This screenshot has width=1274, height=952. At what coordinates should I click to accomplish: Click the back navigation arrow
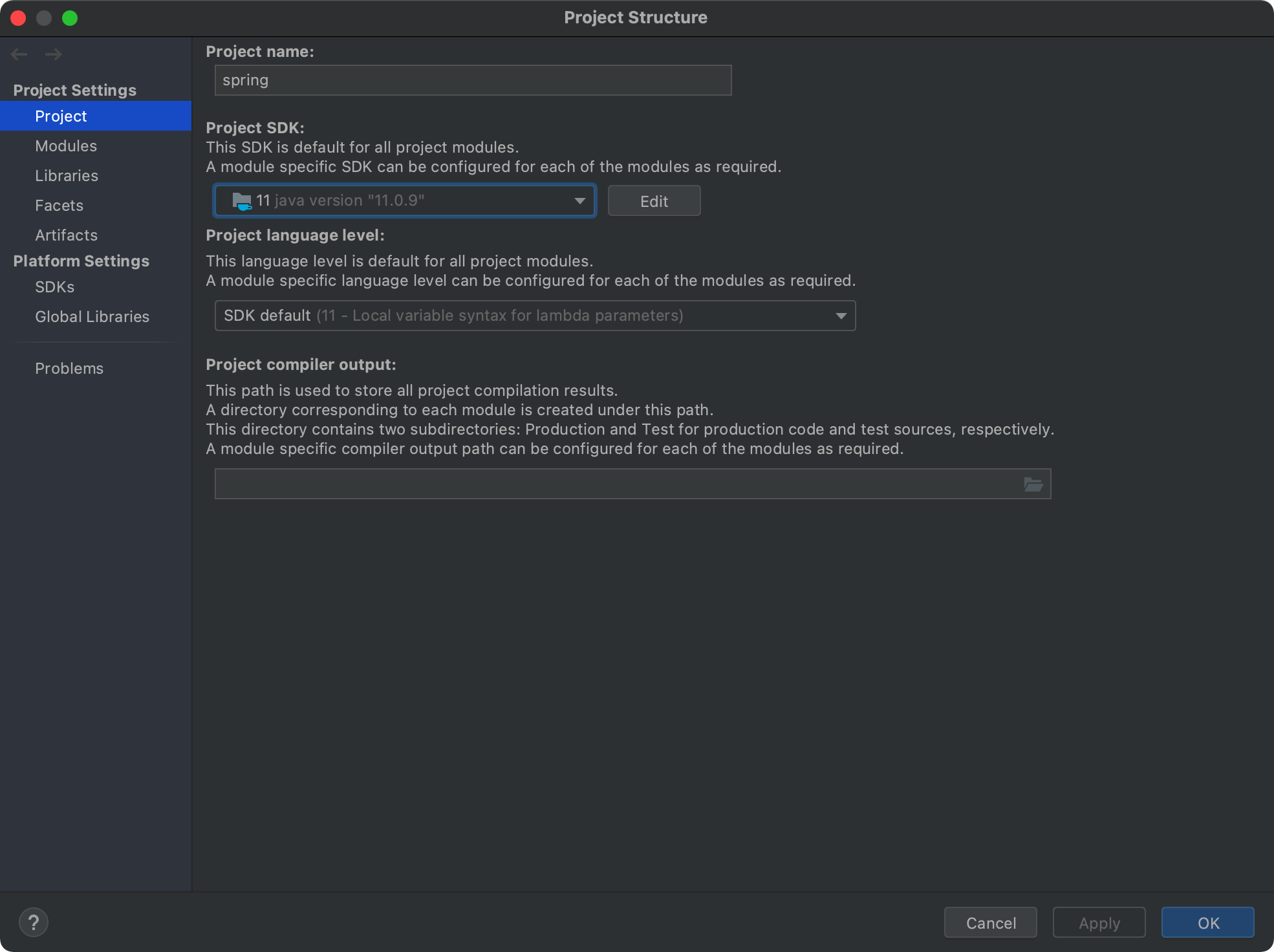19,54
